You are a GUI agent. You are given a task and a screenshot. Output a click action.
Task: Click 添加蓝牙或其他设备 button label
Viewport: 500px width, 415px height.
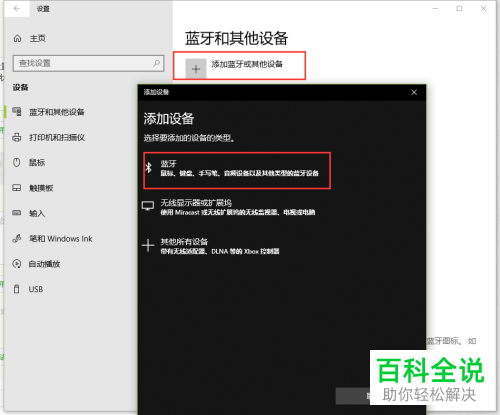(247, 64)
